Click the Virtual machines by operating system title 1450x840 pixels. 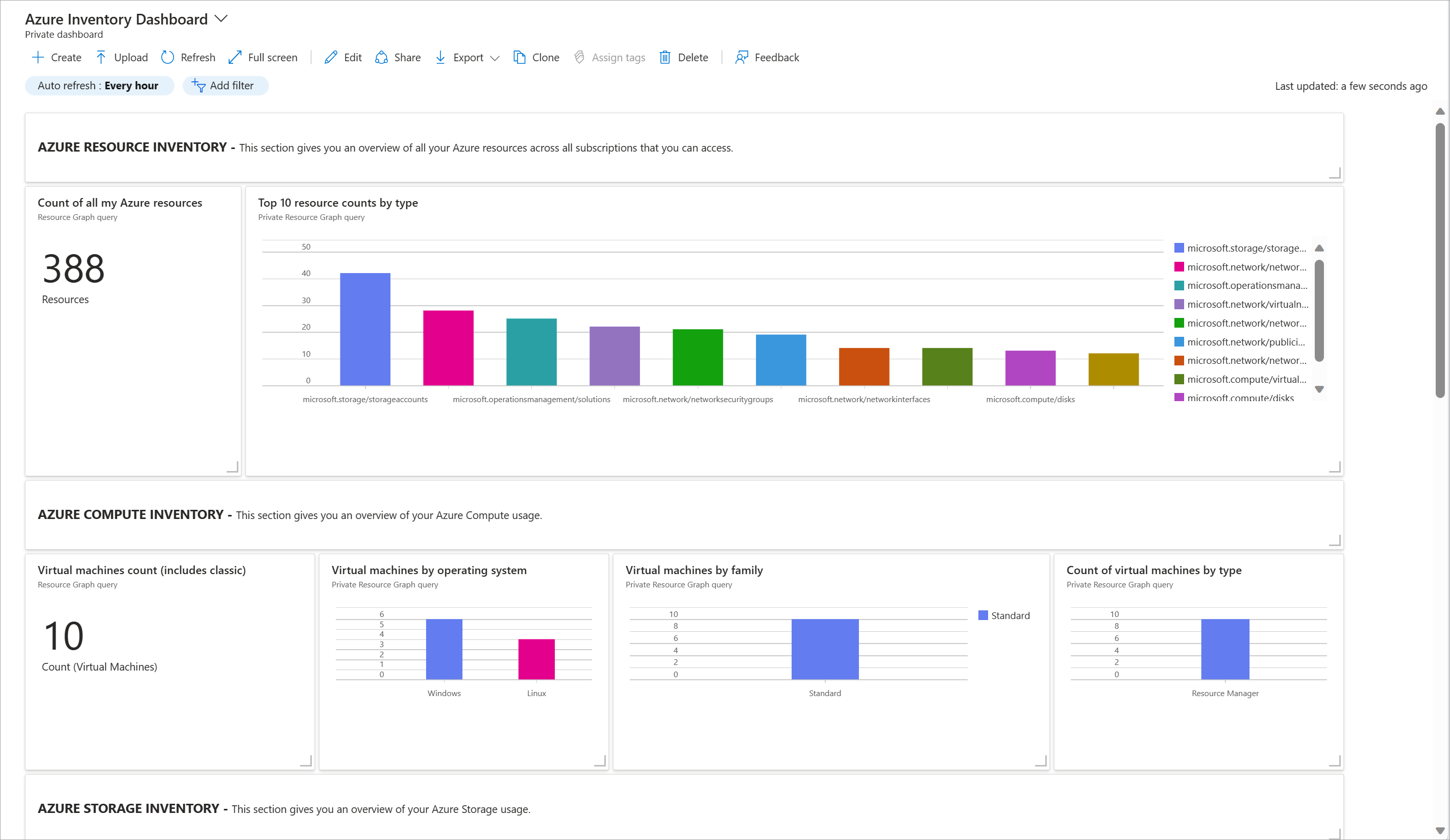pyautogui.click(x=429, y=570)
